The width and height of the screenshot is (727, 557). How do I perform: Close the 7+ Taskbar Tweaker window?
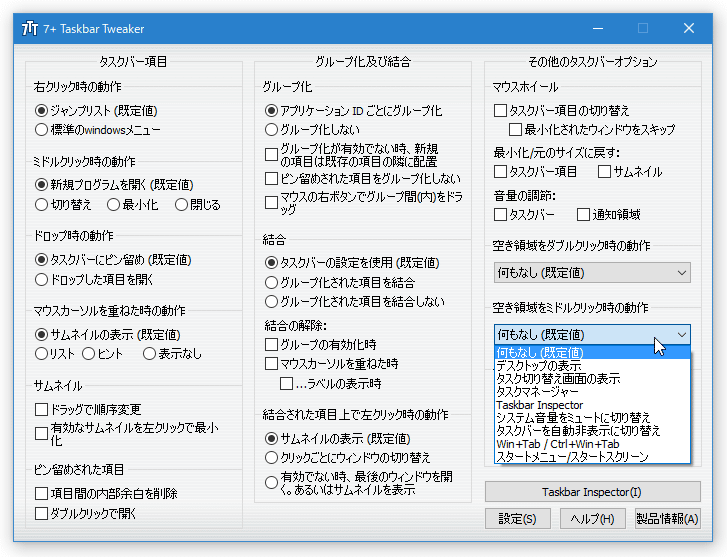[689, 28]
